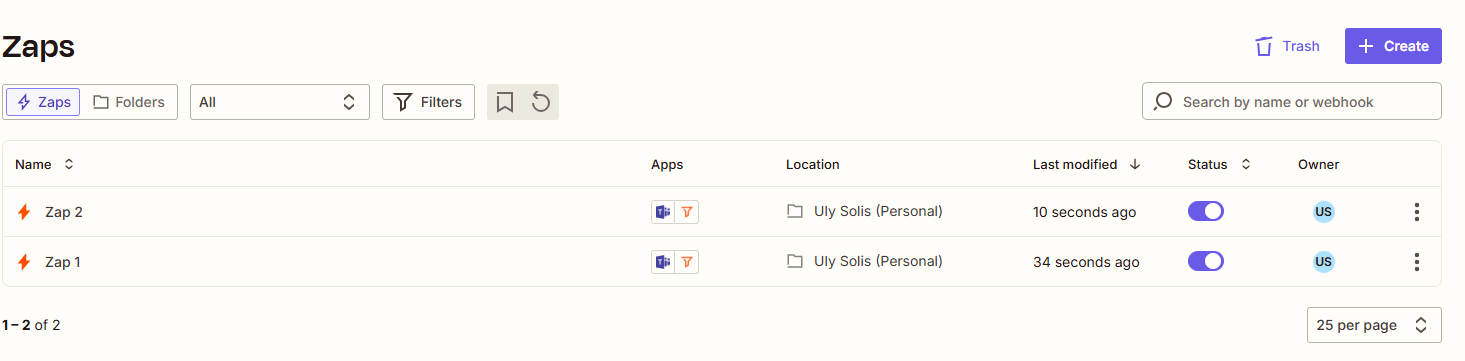Open the Trash bin
Image resolution: width=1465 pixels, height=361 pixels.
click(1287, 46)
